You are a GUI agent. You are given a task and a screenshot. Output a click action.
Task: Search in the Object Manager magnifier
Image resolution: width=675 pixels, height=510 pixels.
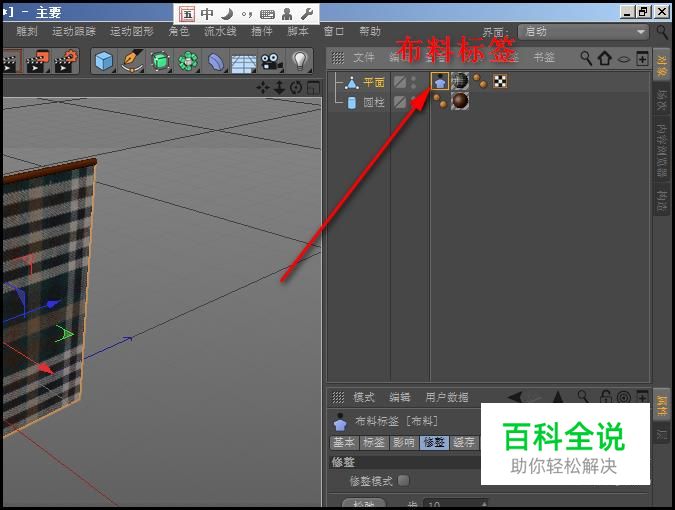586,58
